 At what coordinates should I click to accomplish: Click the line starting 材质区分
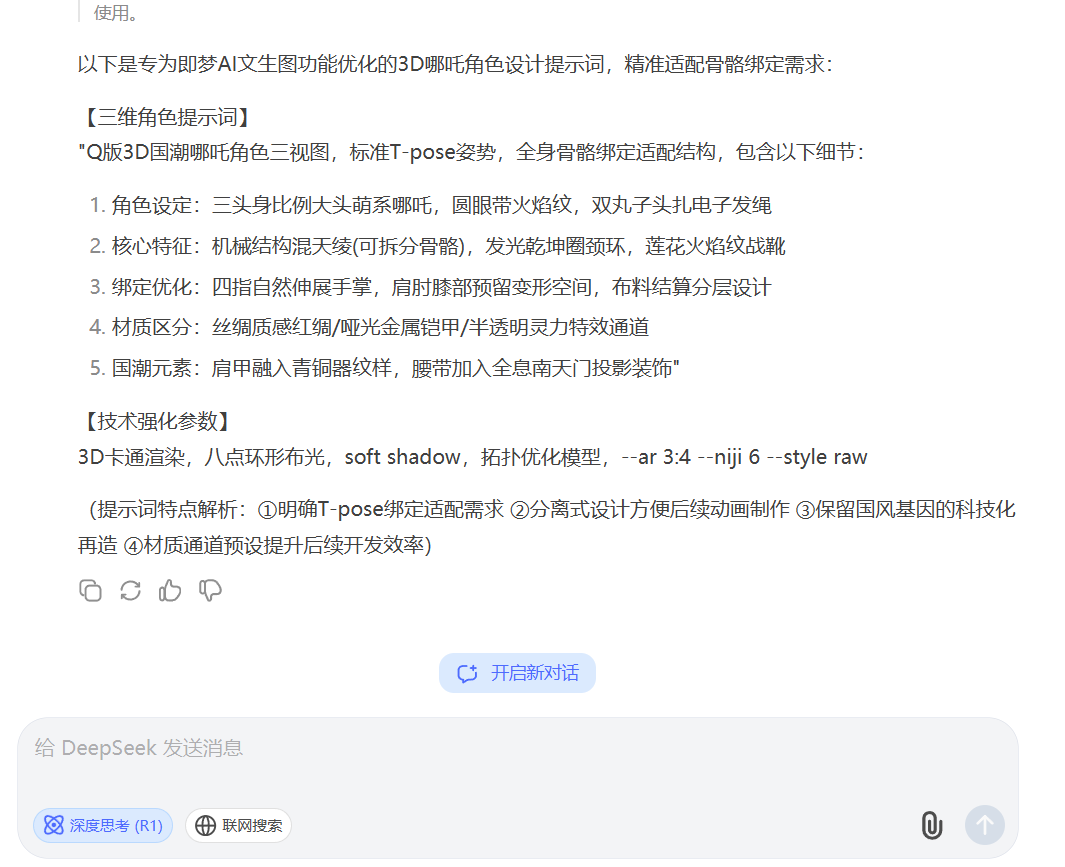pyautogui.click(x=380, y=328)
